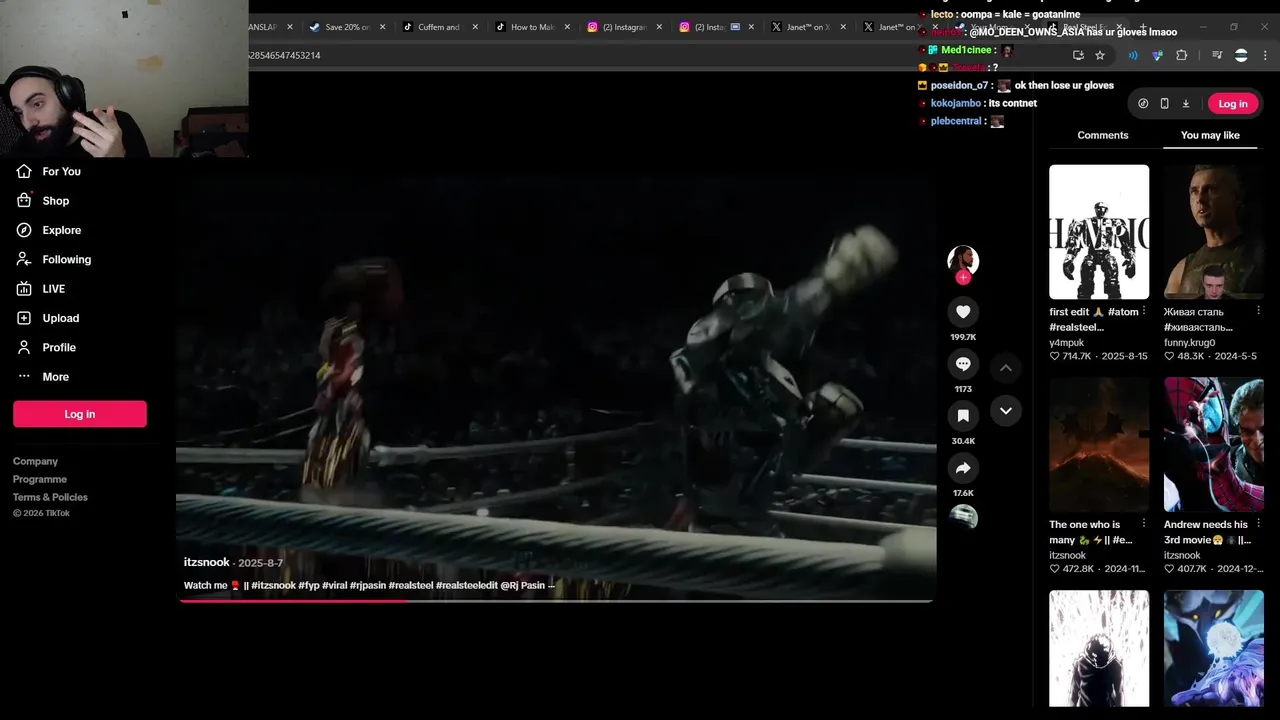Go to previous video with up chevron

(x=1006, y=368)
